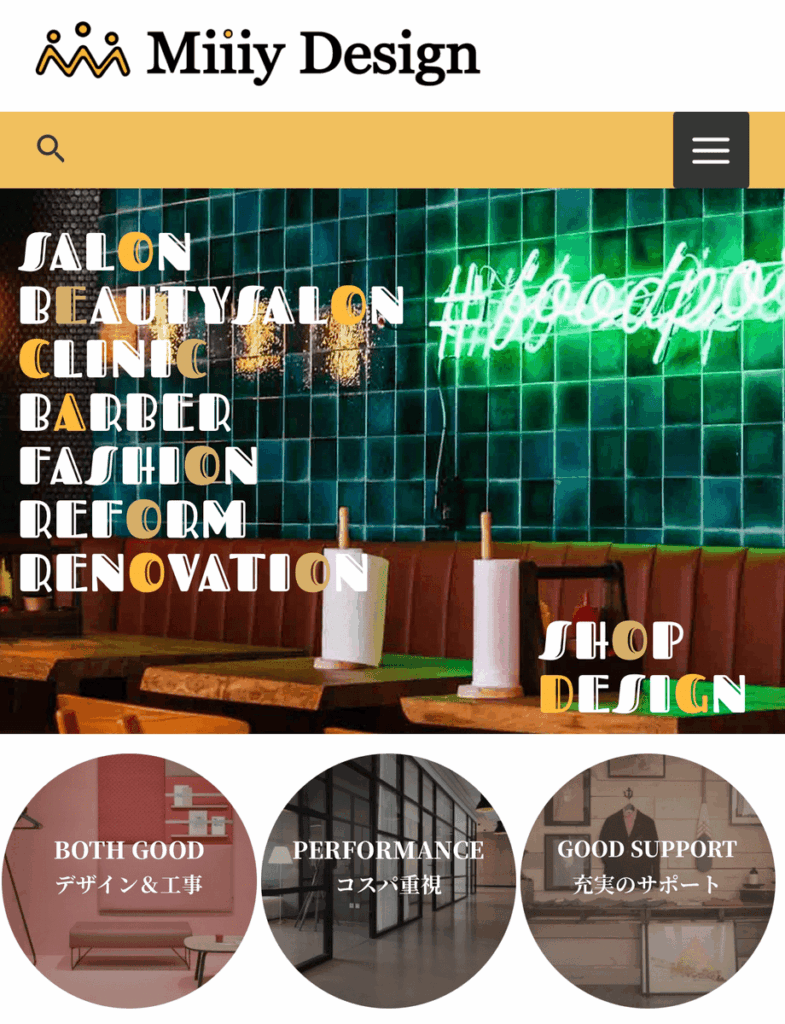Click the BARBER hero text
Image resolution: width=785 pixels, height=1024 pixels.
[x=125, y=413]
